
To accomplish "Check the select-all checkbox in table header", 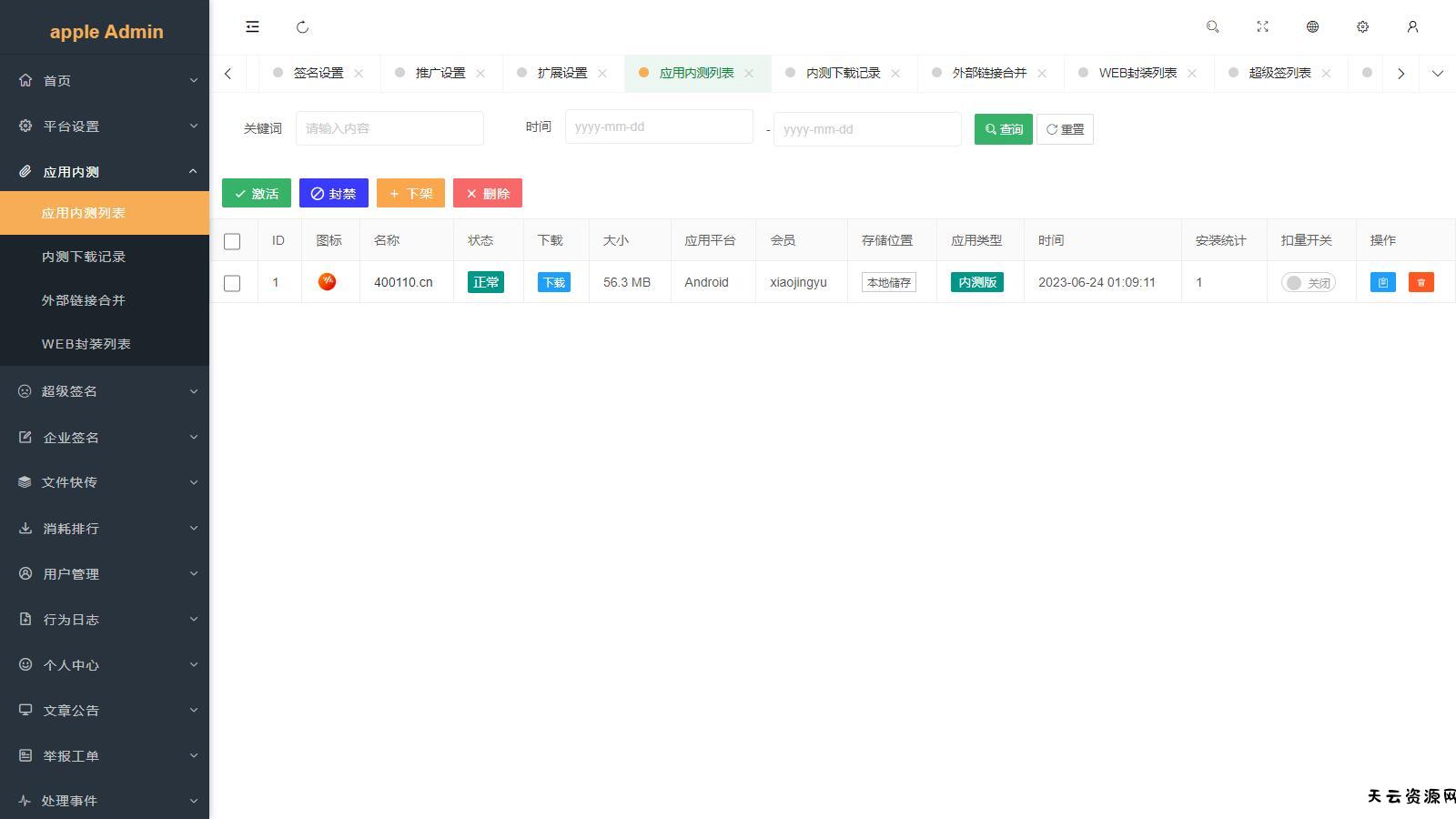I will pos(232,241).
